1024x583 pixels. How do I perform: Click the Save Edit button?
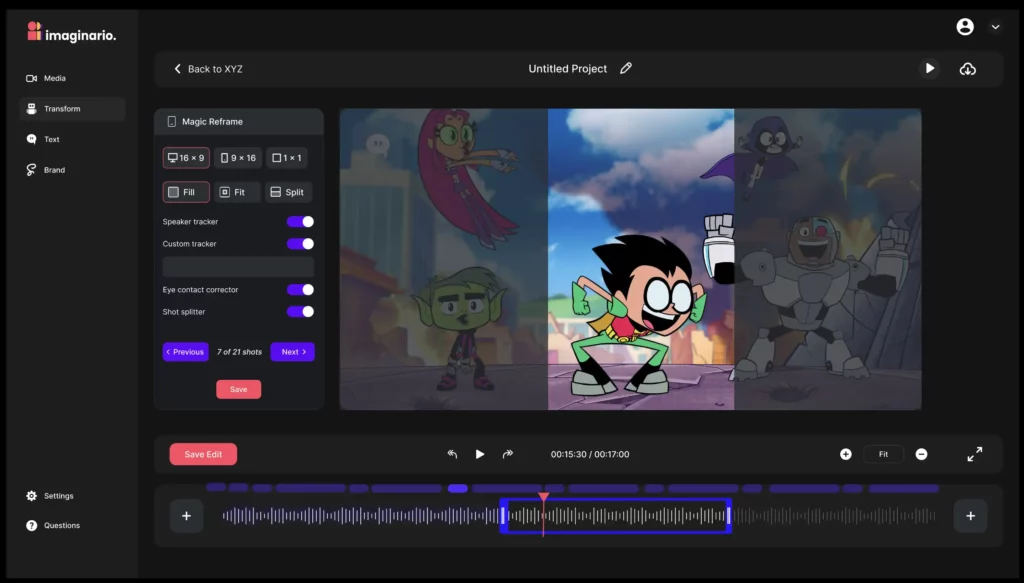click(203, 454)
